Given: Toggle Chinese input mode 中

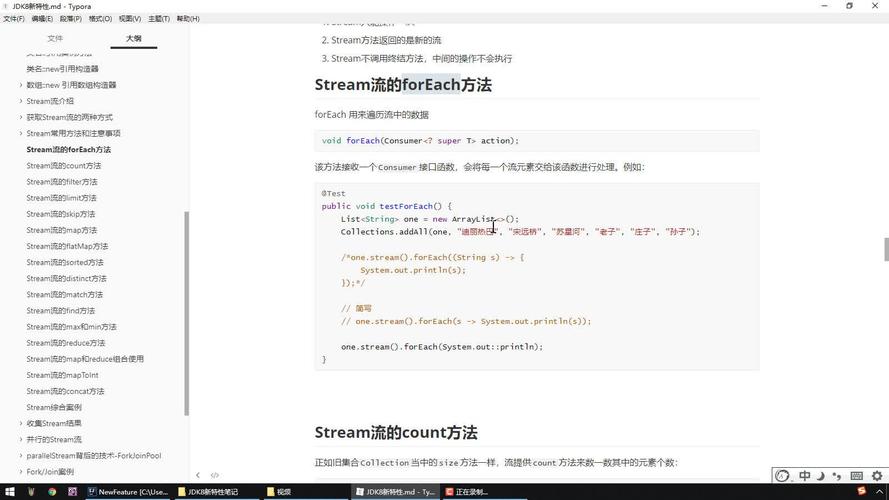Looking at the screenshot, I should [805, 476].
